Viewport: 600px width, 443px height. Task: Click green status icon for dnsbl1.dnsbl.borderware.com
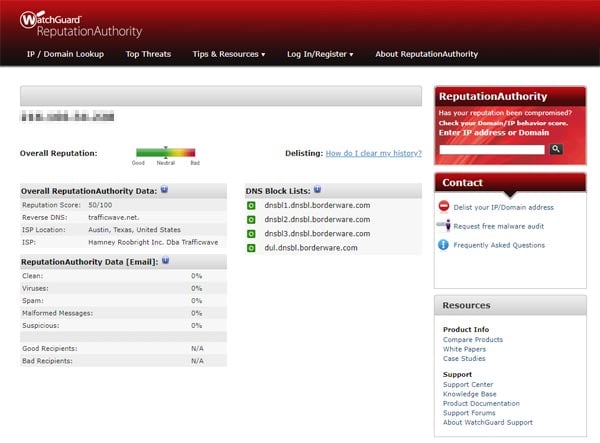252,205
